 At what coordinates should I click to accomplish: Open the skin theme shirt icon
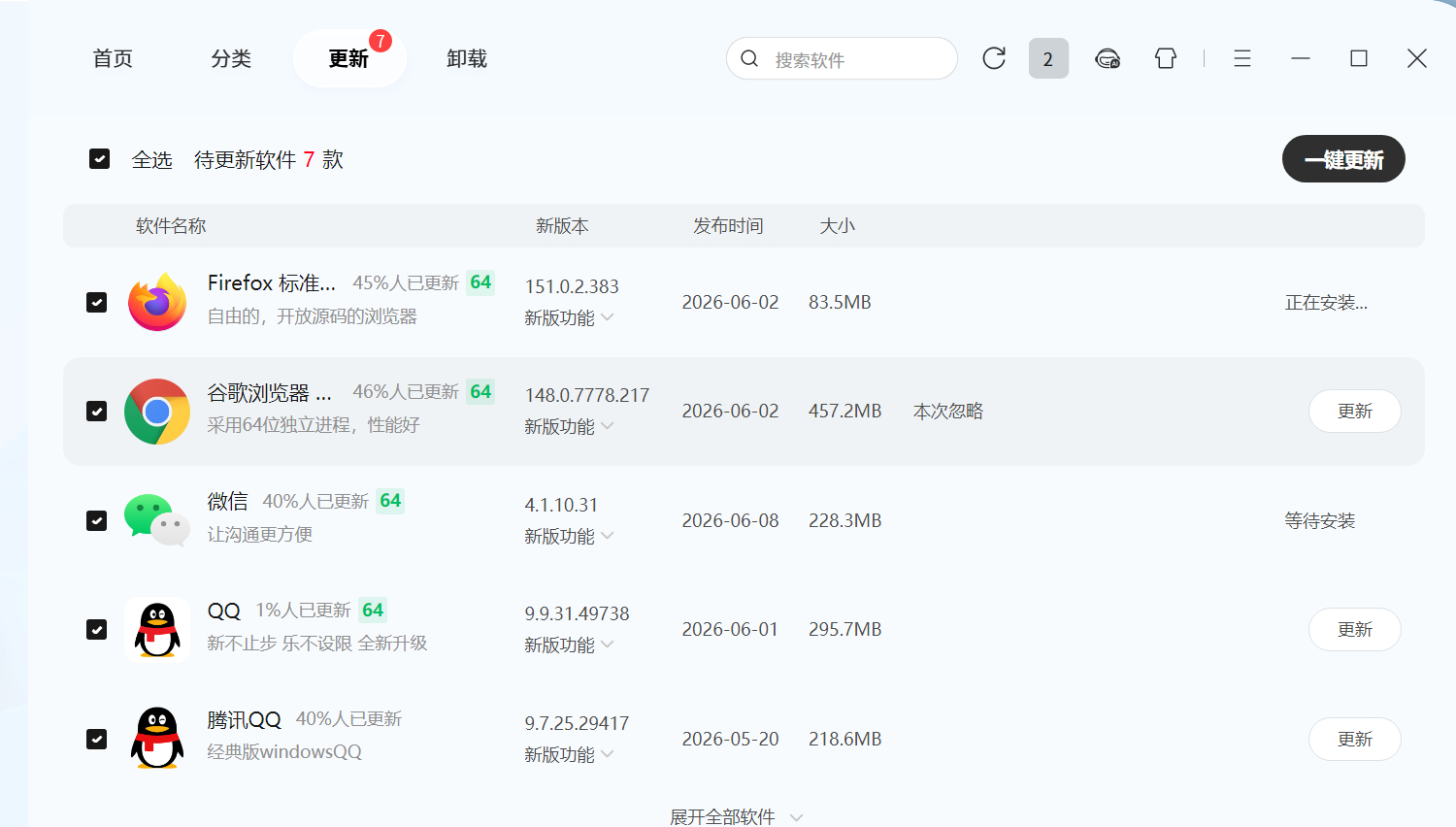[1166, 58]
